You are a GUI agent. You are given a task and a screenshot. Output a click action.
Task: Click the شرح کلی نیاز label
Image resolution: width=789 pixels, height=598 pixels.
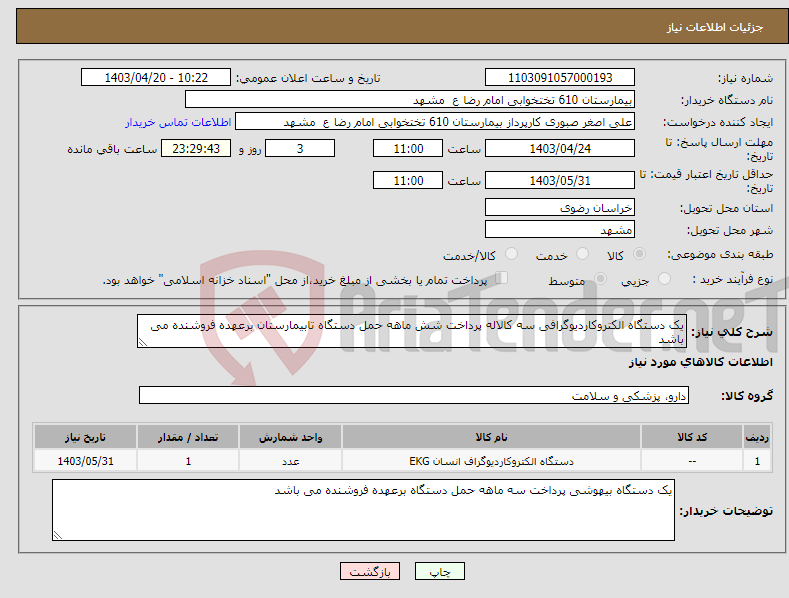(x=732, y=332)
